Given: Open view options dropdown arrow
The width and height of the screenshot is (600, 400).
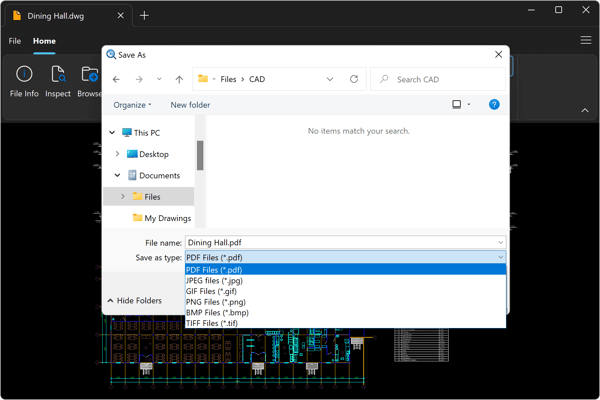Looking at the screenshot, I should pyautogui.click(x=469, y=104).
